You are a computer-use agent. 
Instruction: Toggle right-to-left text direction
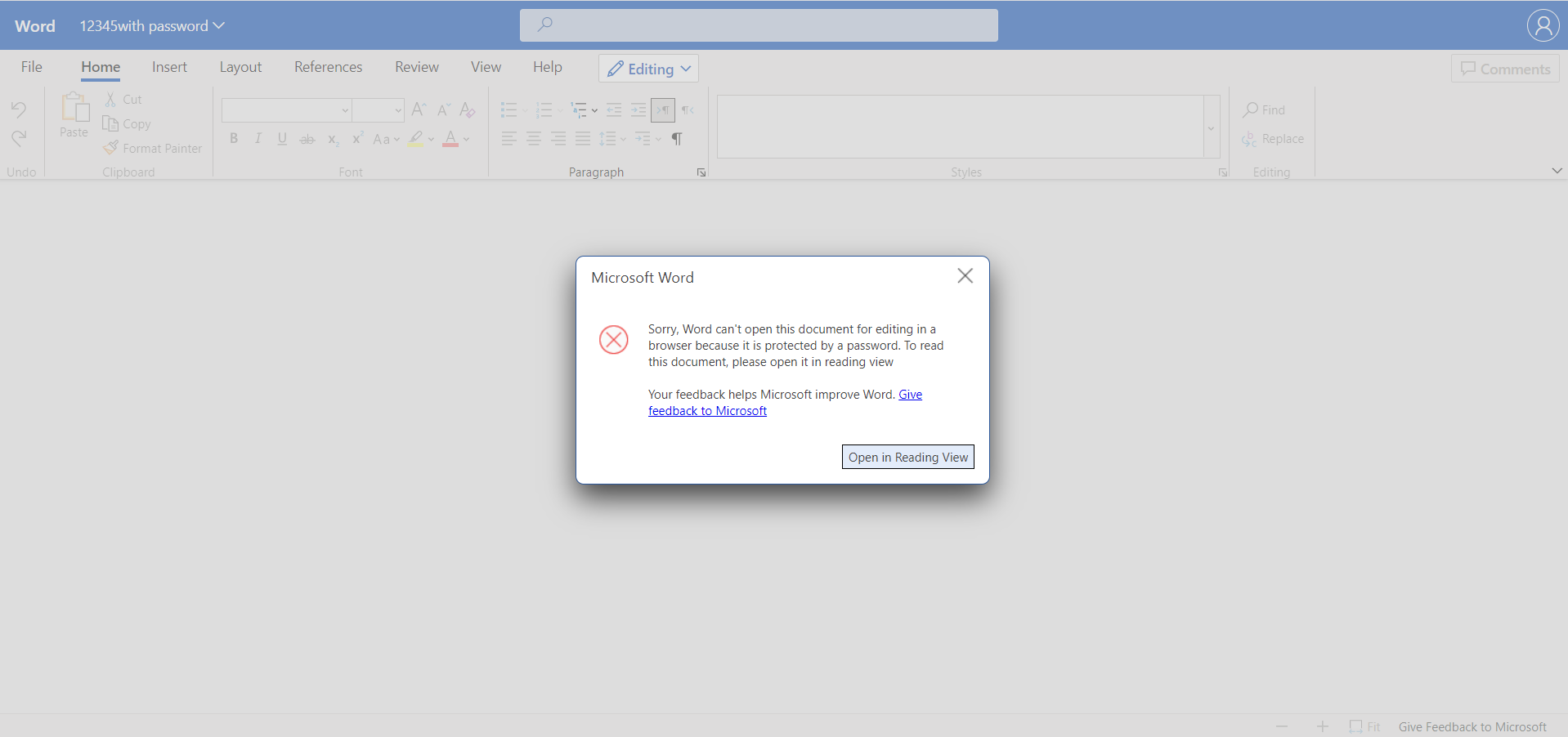click(x=688, y=109)
